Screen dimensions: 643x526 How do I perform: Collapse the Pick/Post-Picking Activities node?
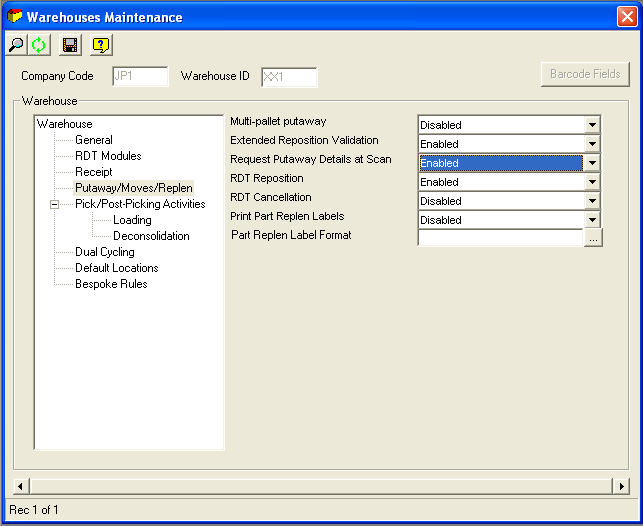pyautogui.click(x=54, y=204)
